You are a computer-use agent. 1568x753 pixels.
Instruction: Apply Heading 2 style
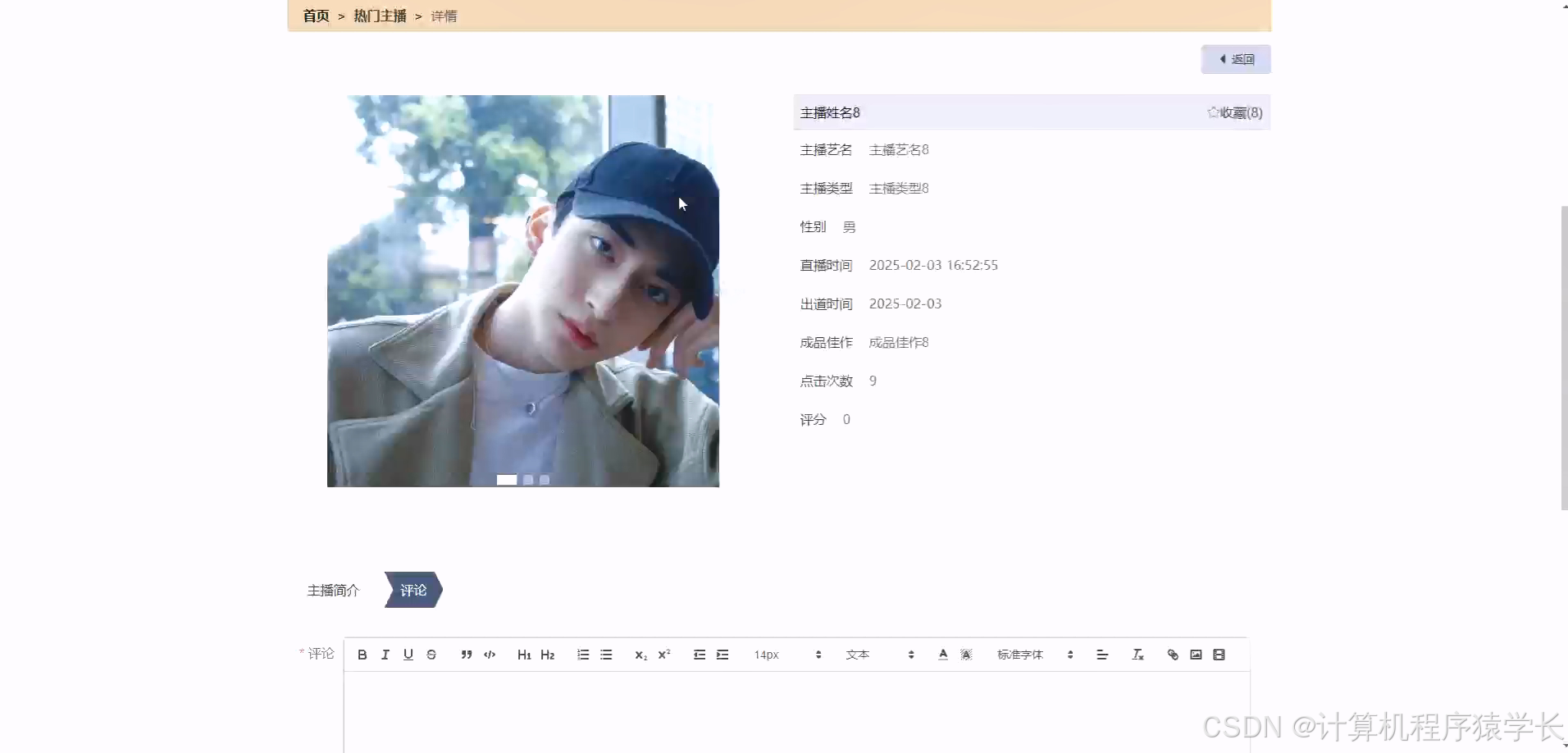point(548,655)
